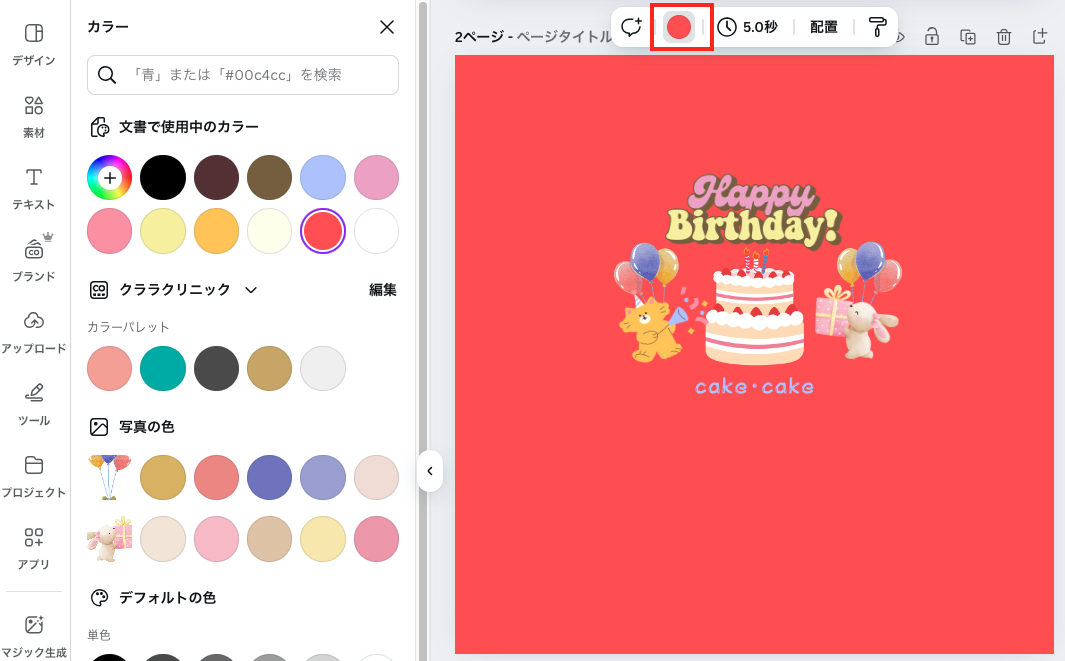The width and height of the screenshot is (1065, 661).
Task: Pick the lavender balloon photo color
Action: (x=323, y=478)
